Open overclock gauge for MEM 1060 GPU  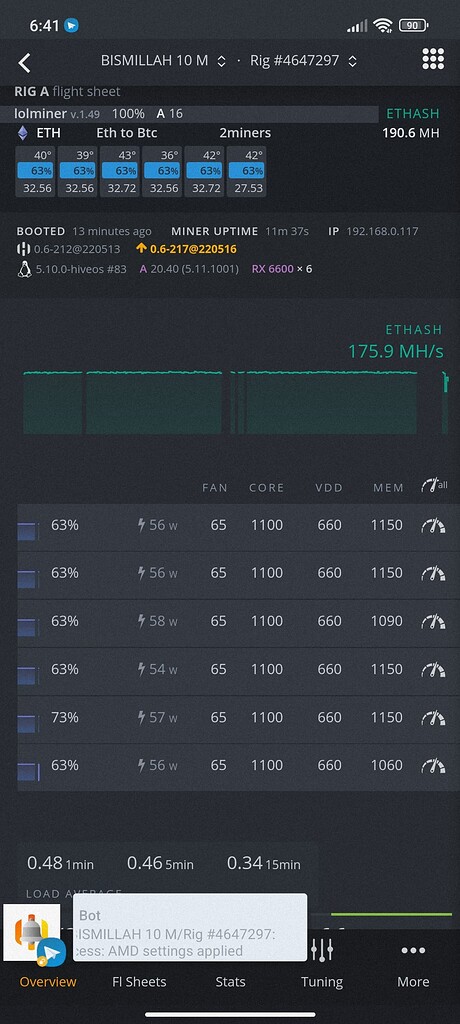[433, 766]
